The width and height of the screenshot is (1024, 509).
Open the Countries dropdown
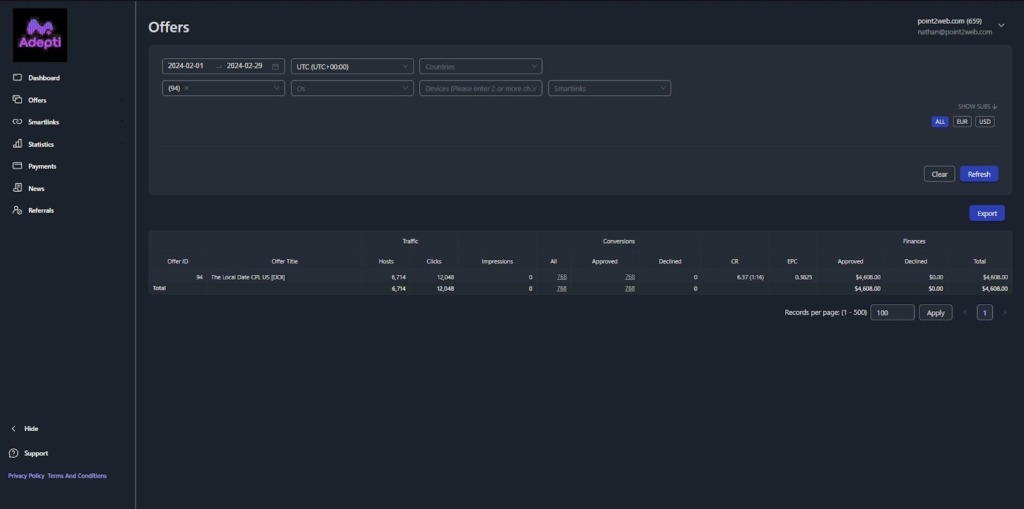pyautogui.click(x=480, y=66)
